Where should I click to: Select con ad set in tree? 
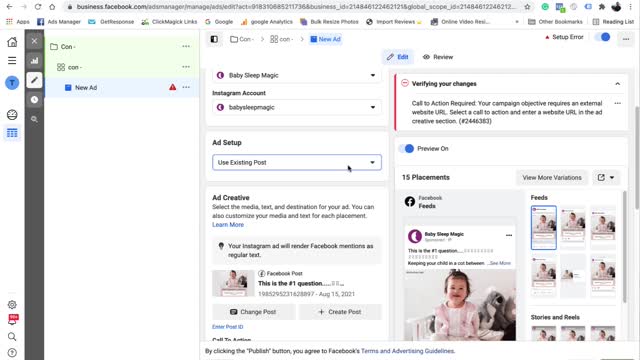tap(122, 67)
